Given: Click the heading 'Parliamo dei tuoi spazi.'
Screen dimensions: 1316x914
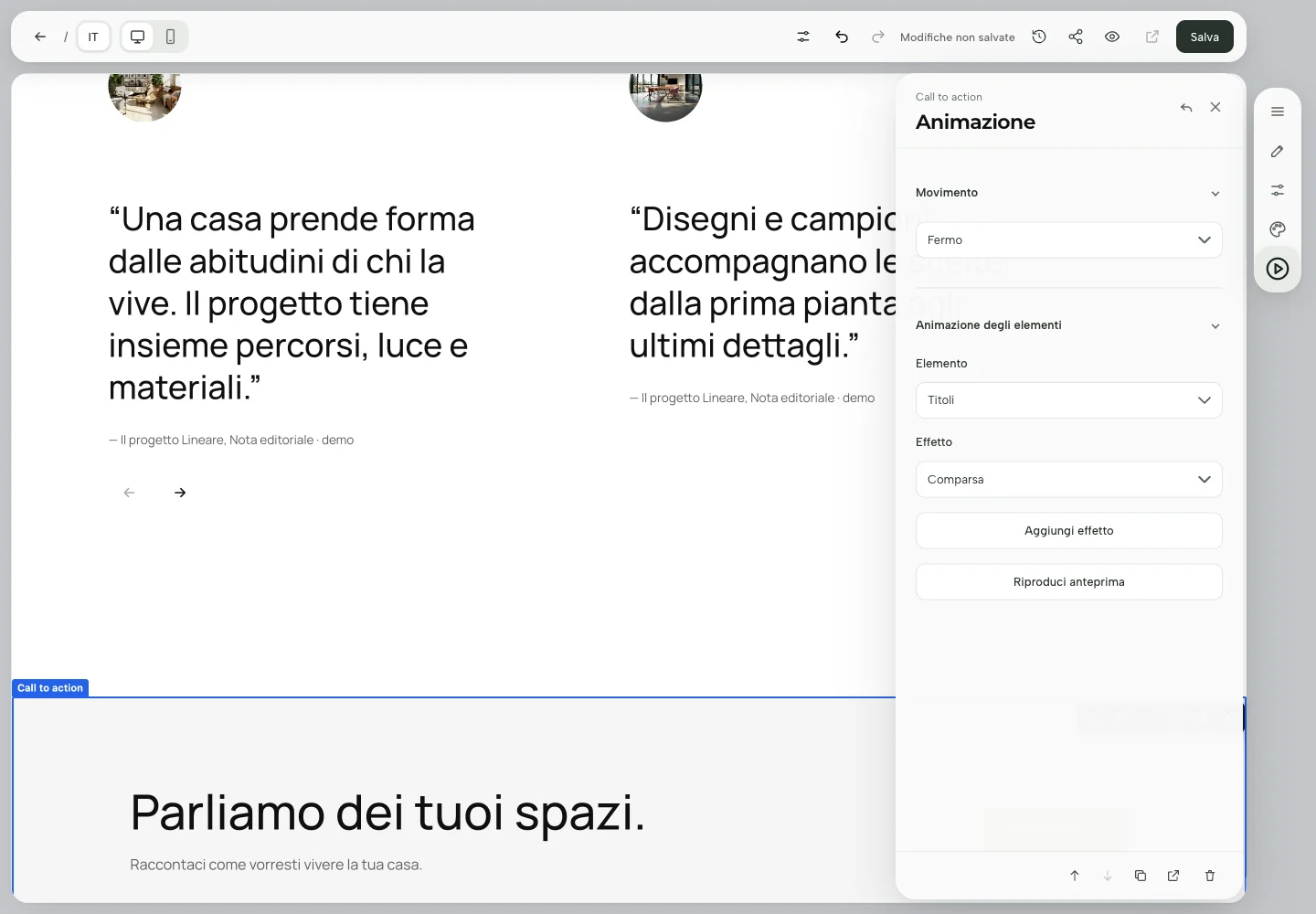Looking at the screenshot, I should click(387, 812).
